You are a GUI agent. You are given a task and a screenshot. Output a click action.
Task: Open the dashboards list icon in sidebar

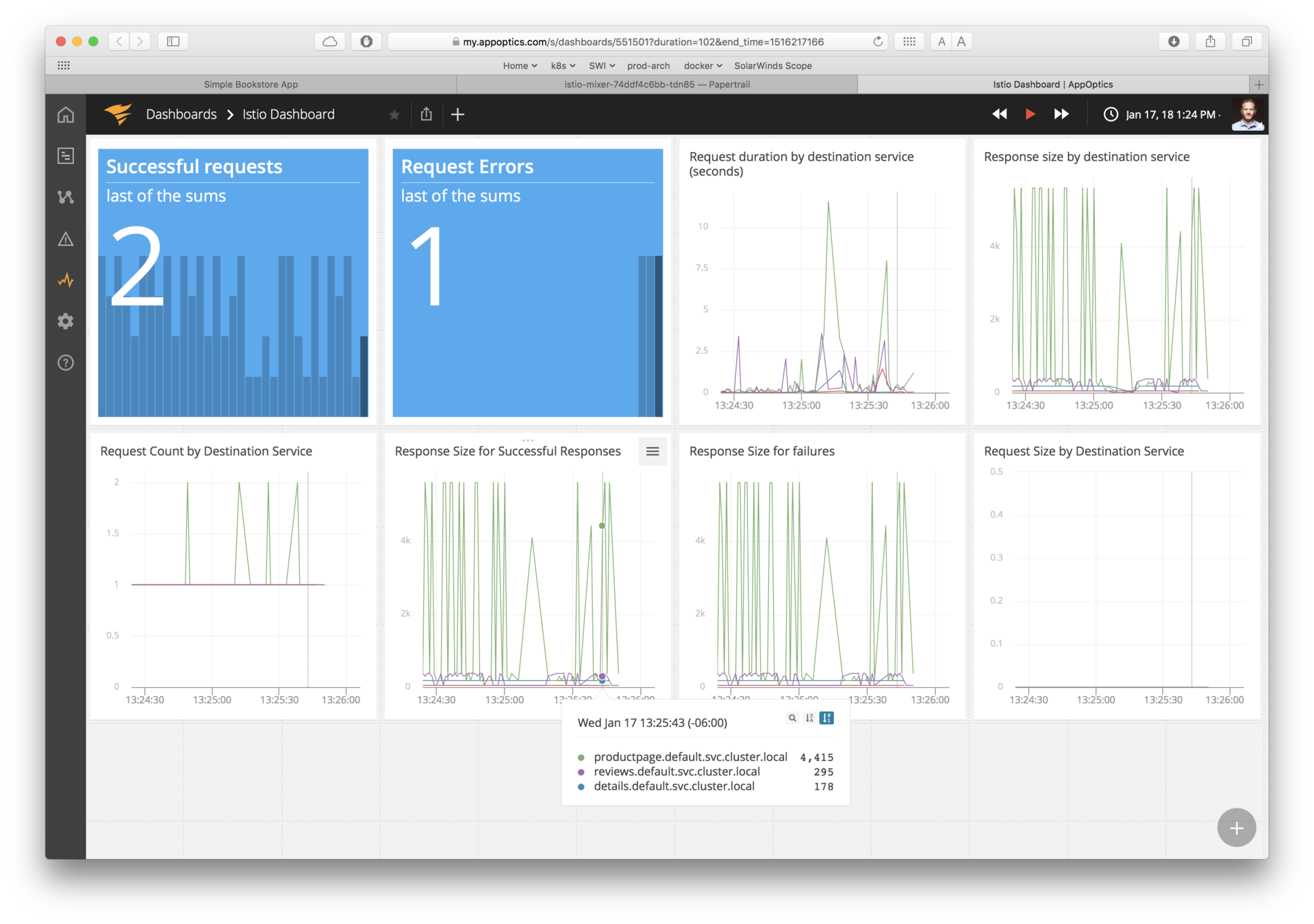coord(66,156)
